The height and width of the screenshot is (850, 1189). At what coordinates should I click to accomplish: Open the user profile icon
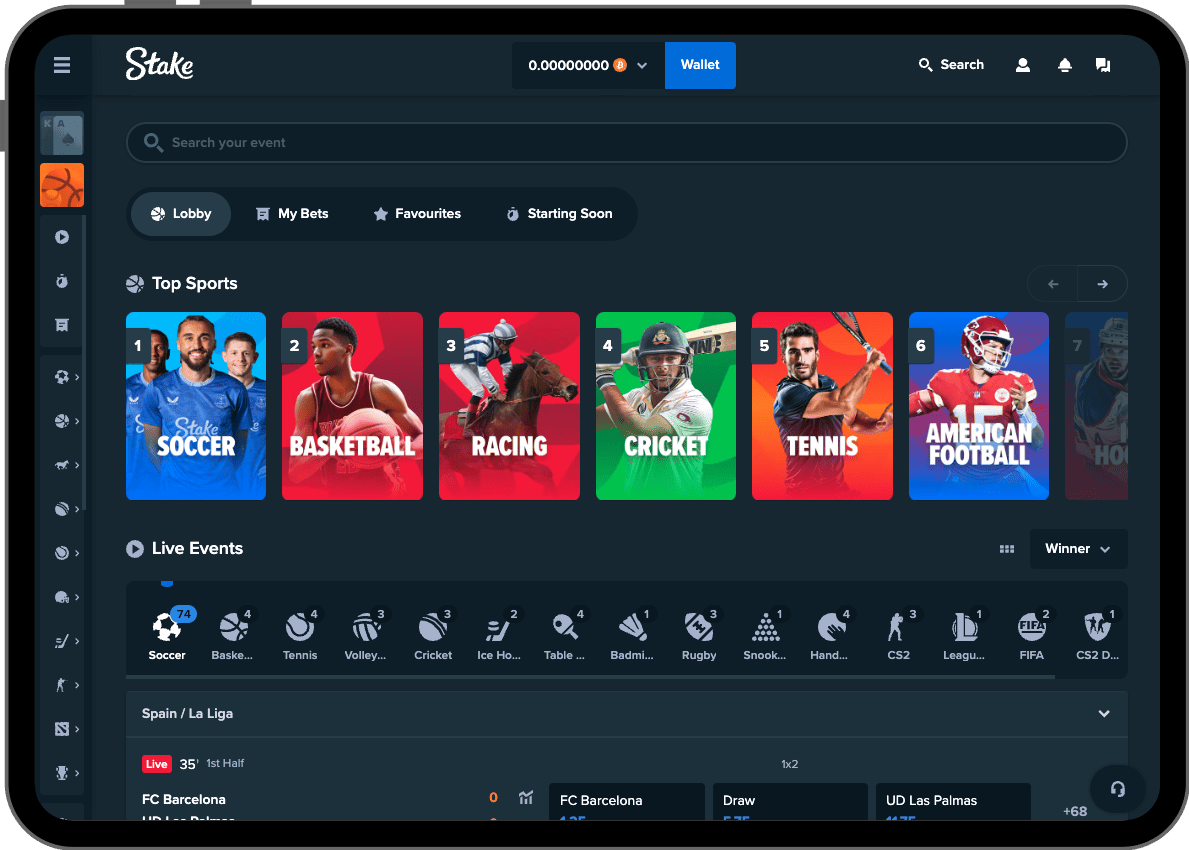(x=1022, y=65)
